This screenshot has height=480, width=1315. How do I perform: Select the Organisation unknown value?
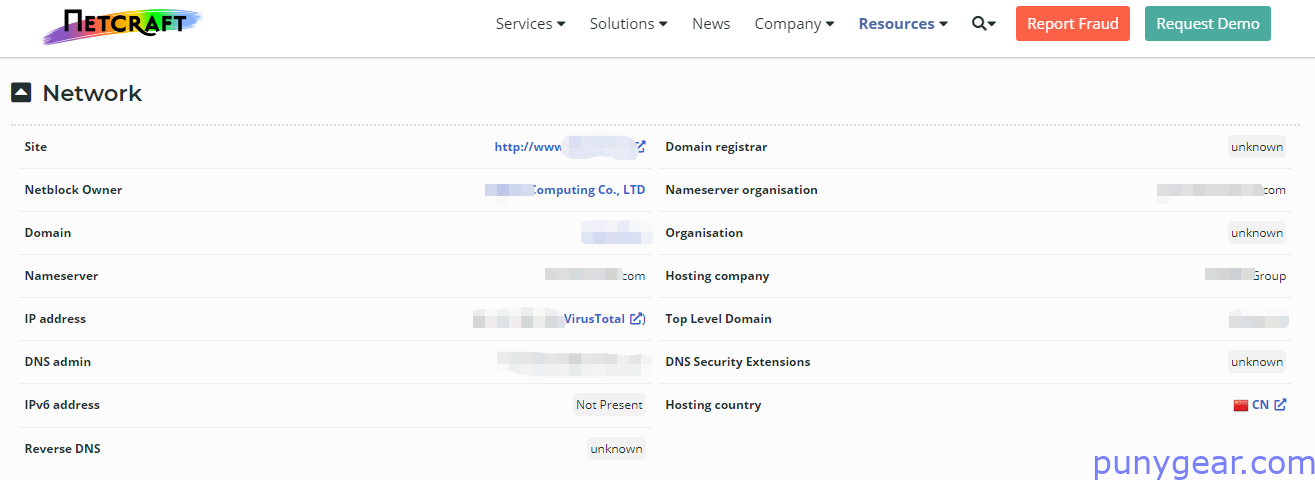pyautogui.click(x=1257, y=233)
